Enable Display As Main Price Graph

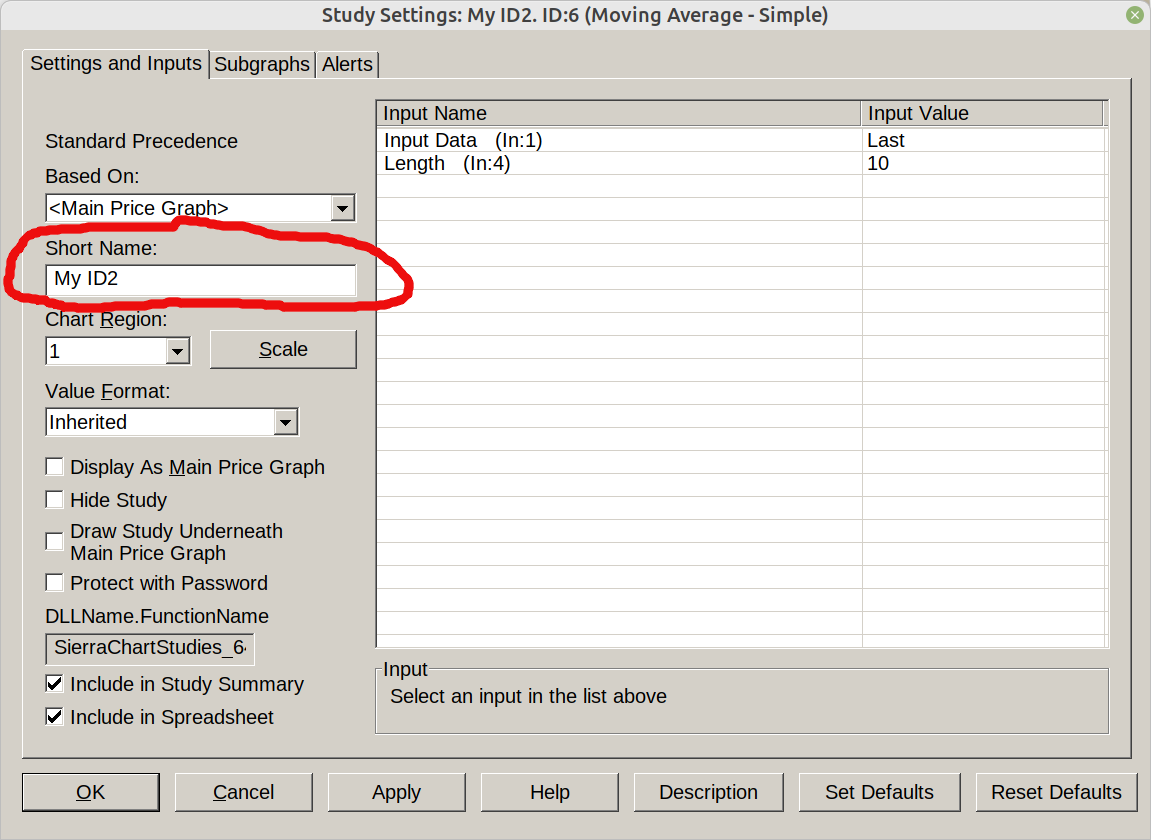point(54,467)
